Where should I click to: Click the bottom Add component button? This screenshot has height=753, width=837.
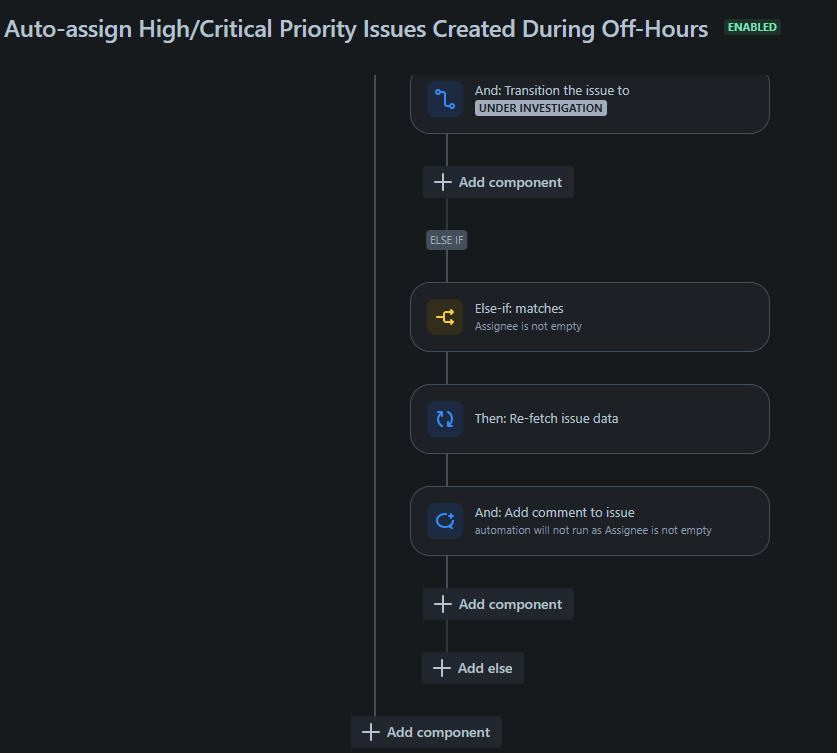(426, 732)
